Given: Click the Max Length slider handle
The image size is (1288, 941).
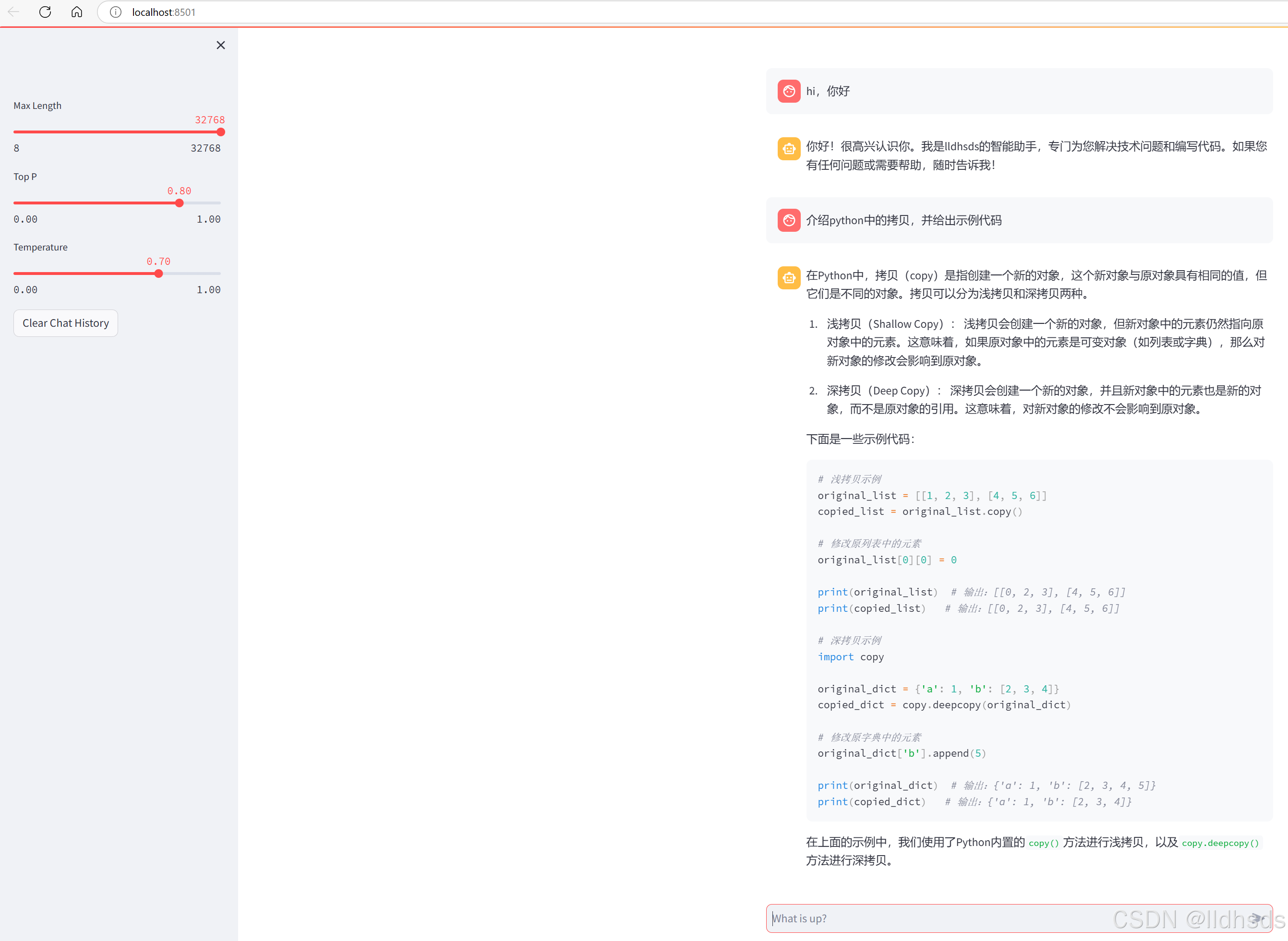Looking at the screenshot, I should pos(220,132).
